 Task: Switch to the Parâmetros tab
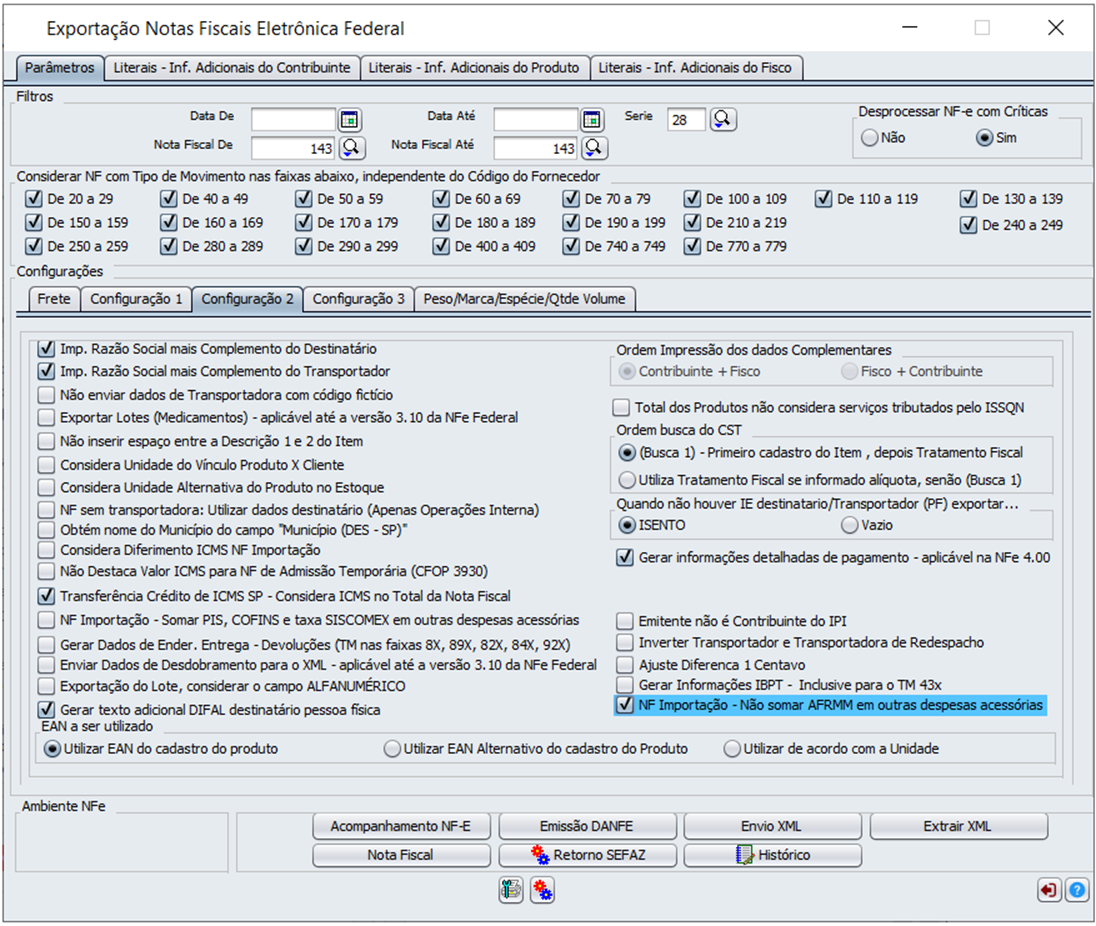(60, 68)
